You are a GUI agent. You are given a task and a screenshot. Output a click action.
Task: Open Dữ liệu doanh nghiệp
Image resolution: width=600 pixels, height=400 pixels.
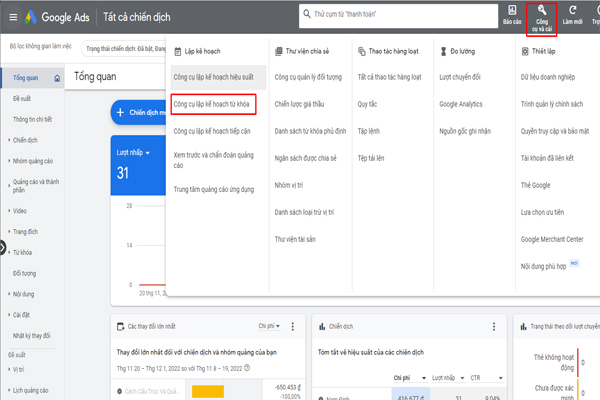click(548, 77)
